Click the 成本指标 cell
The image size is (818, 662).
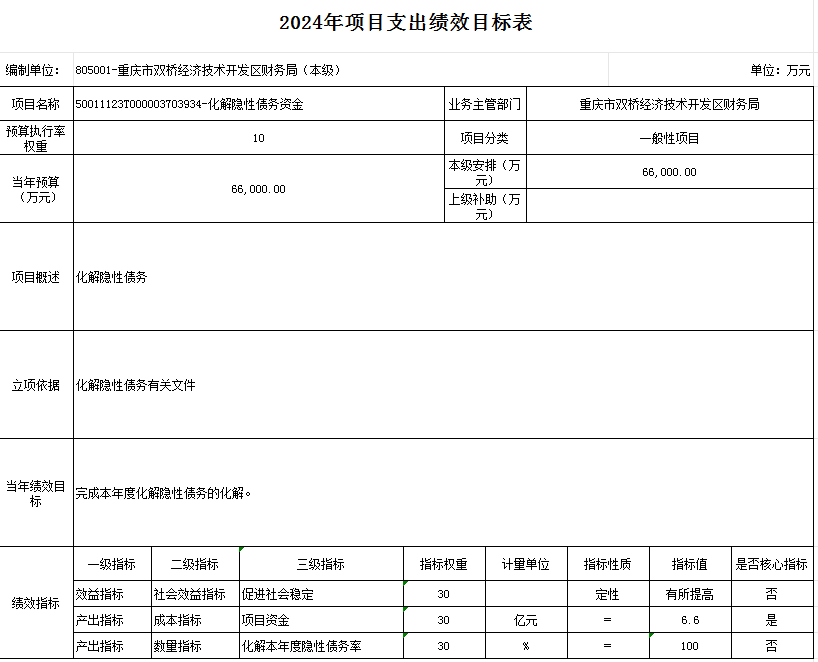pos(196,620)
